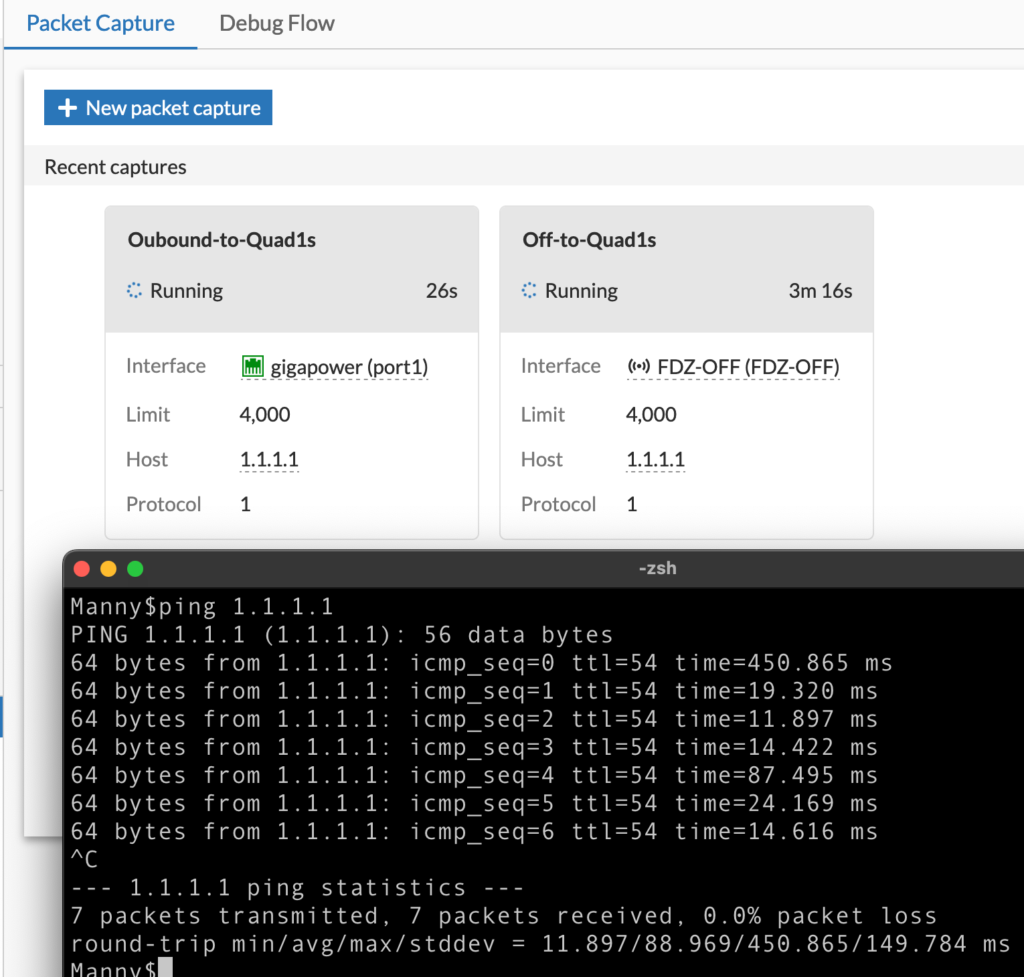Open the Oubound-to-Quad1s capture card
This screenshot has width=1024, height=977.
coord(292,372)
